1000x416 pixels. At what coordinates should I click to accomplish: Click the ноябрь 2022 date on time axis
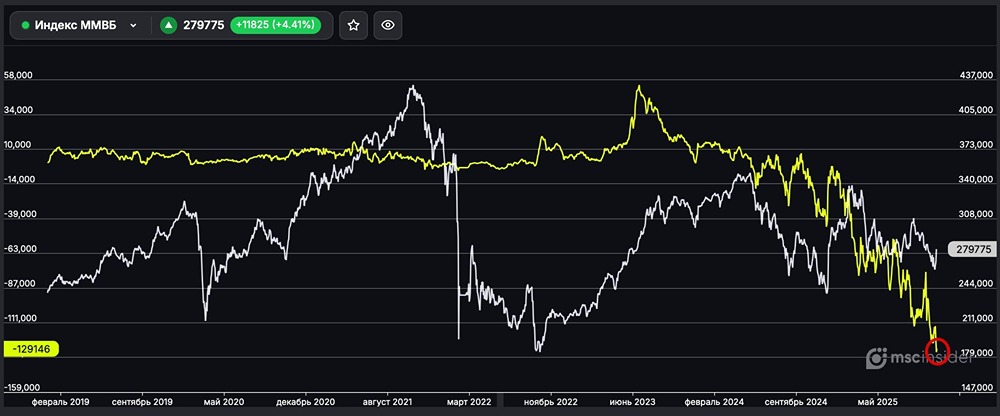tap(550, 402)
